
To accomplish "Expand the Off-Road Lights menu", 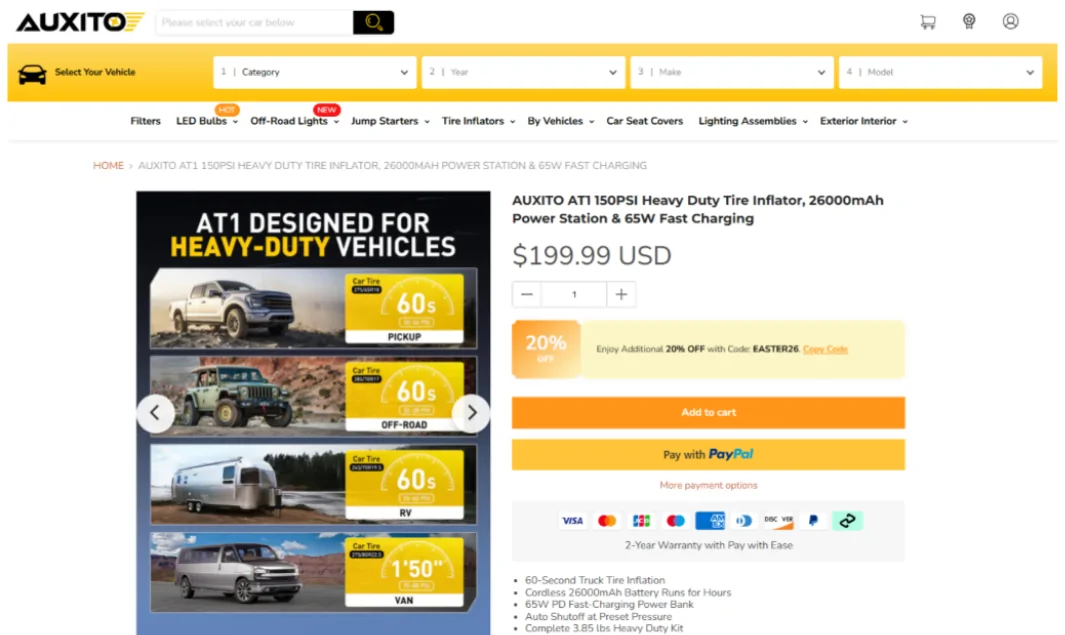I will [294, 121].
